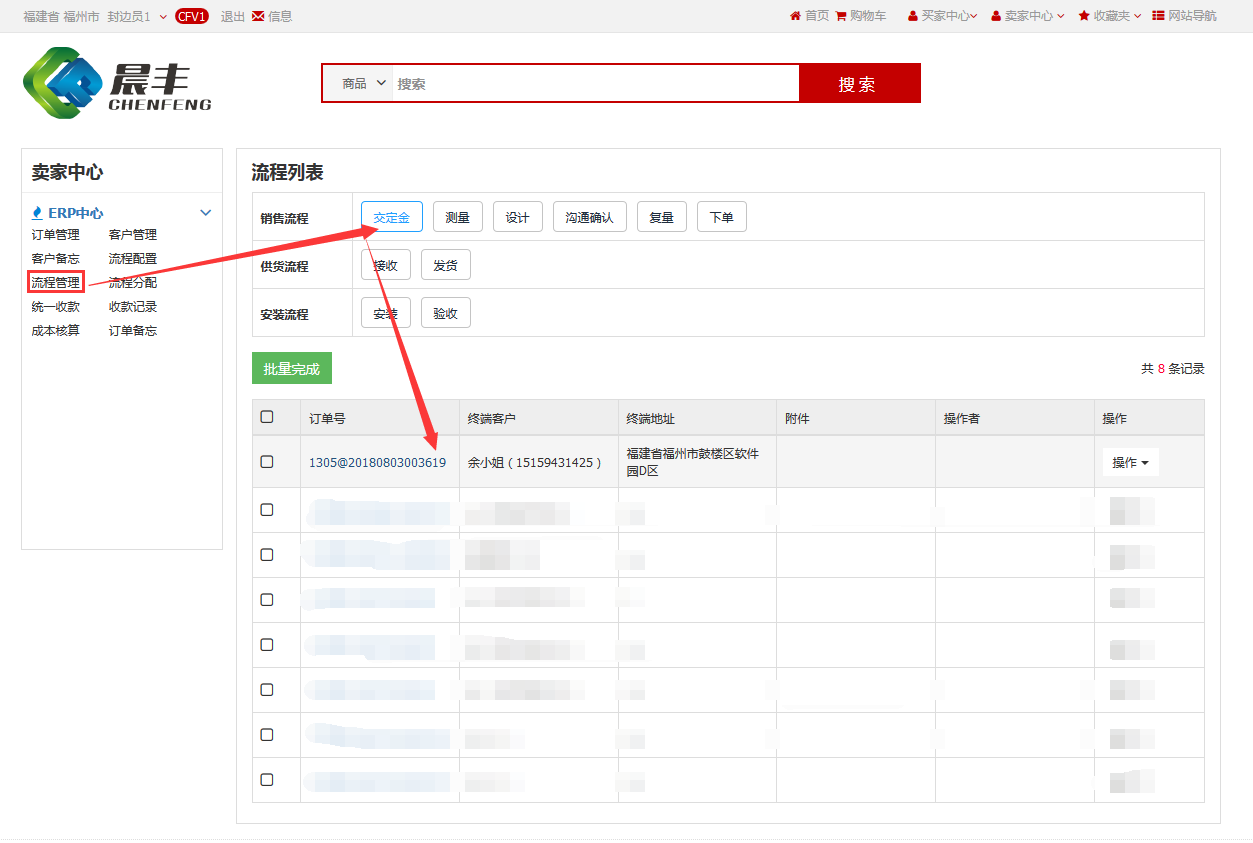
Task: Click the green 批量完成 button
Action: point(291,369)
